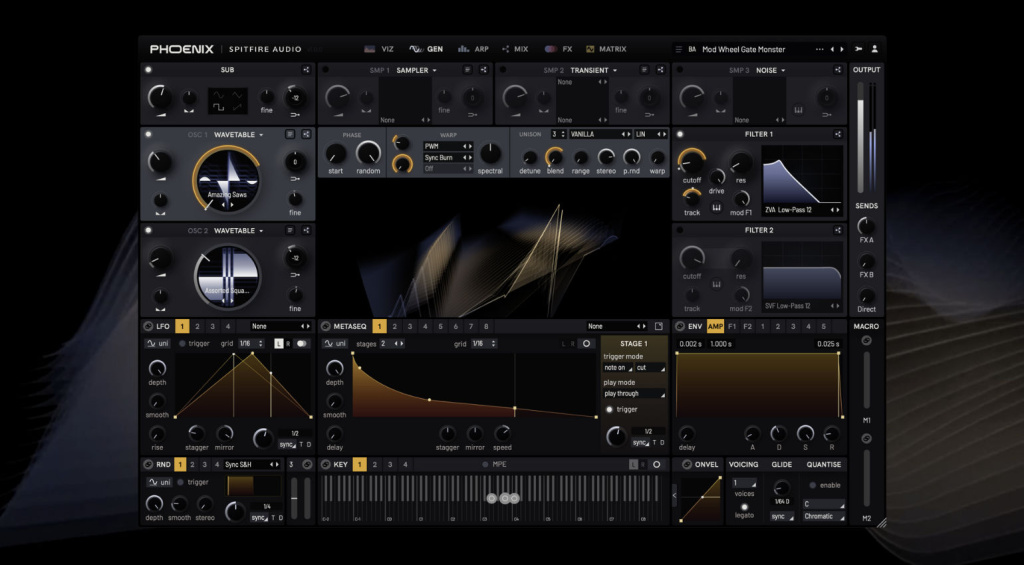
Task: Click the Filter 1 routing icon
Action: (x=838, y=135)
